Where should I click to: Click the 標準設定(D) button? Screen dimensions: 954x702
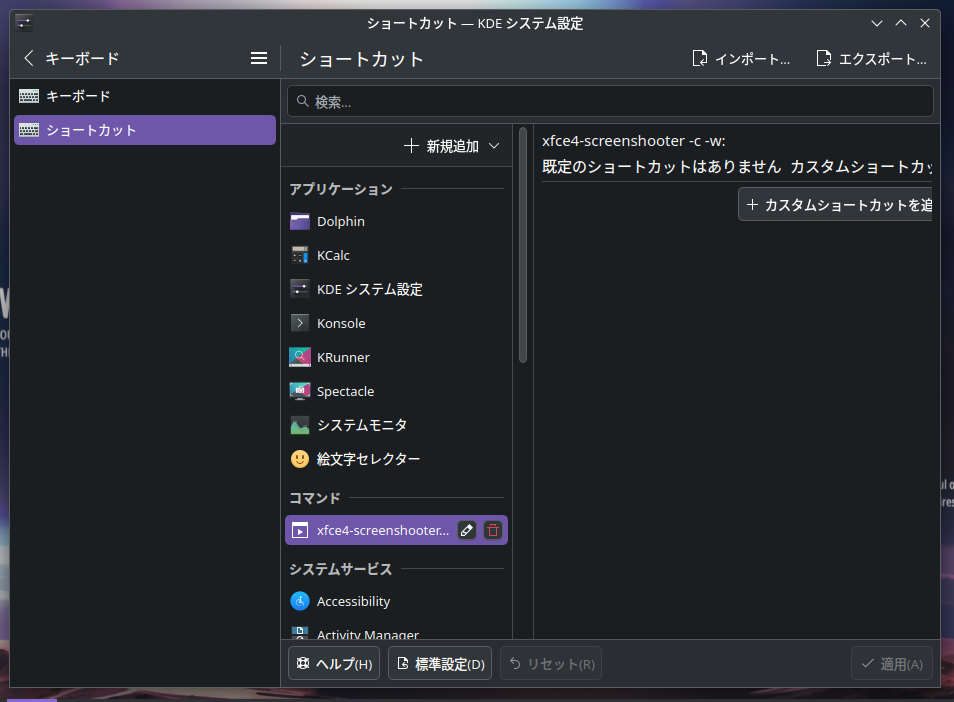click(x=440, y=664)
